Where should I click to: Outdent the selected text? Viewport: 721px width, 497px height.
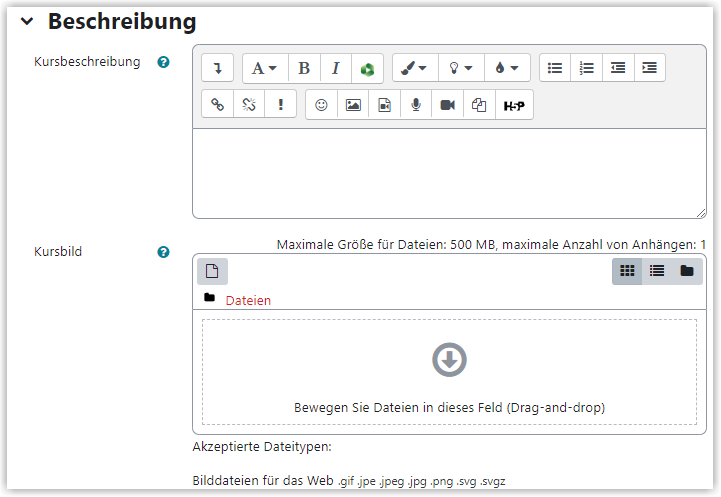[618, 68]
